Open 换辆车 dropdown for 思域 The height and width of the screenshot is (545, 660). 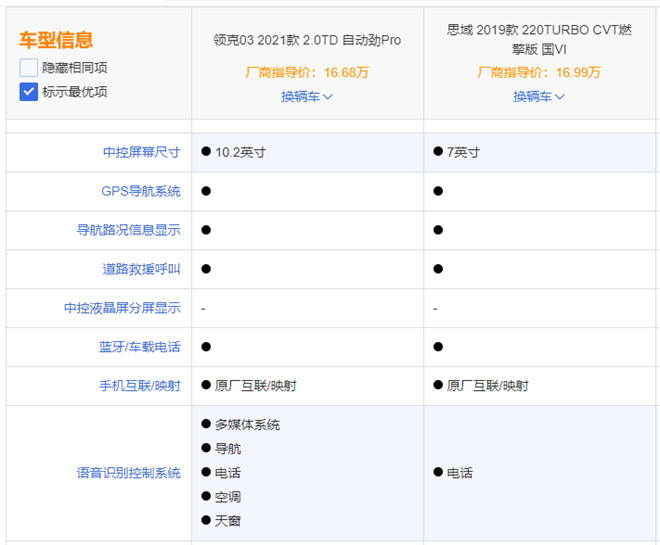point(539,97)
